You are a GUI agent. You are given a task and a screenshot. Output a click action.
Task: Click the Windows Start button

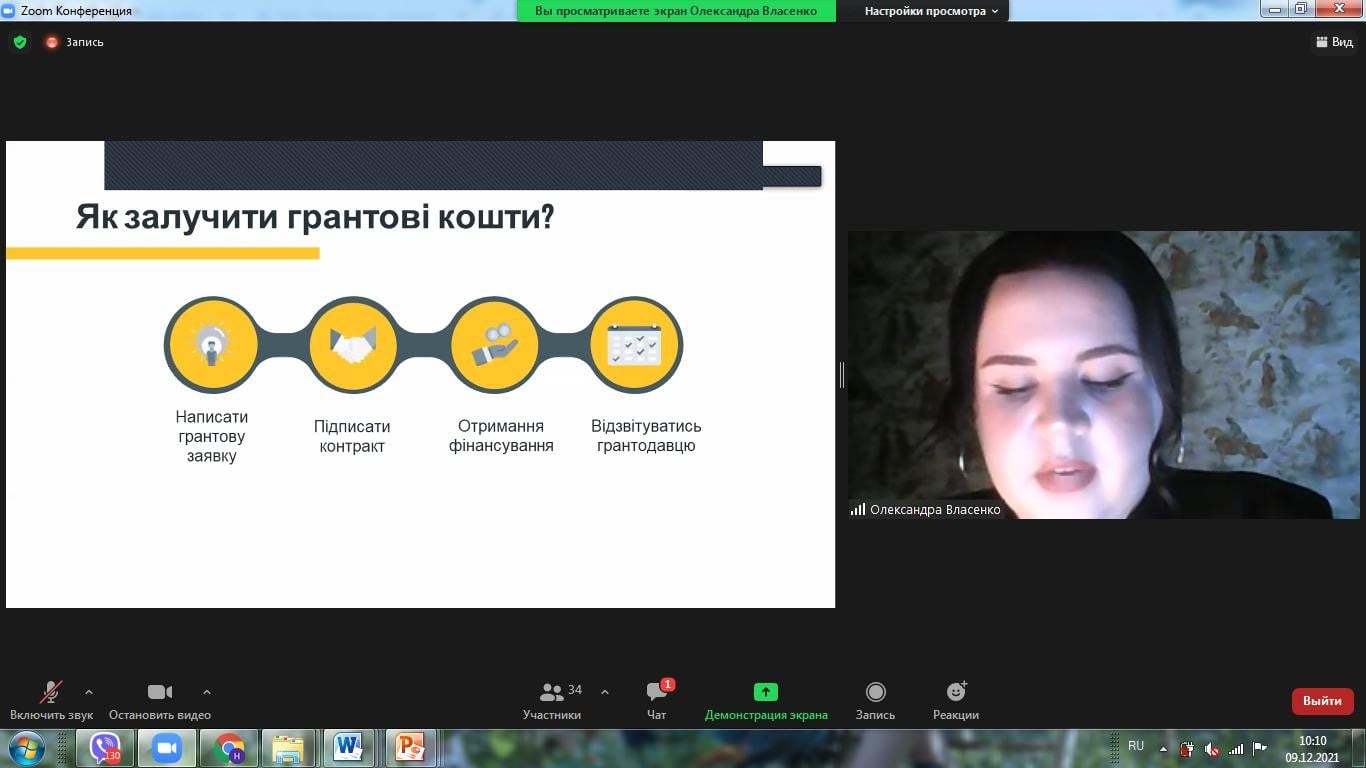pyautogui.click(x=26, y=748)
